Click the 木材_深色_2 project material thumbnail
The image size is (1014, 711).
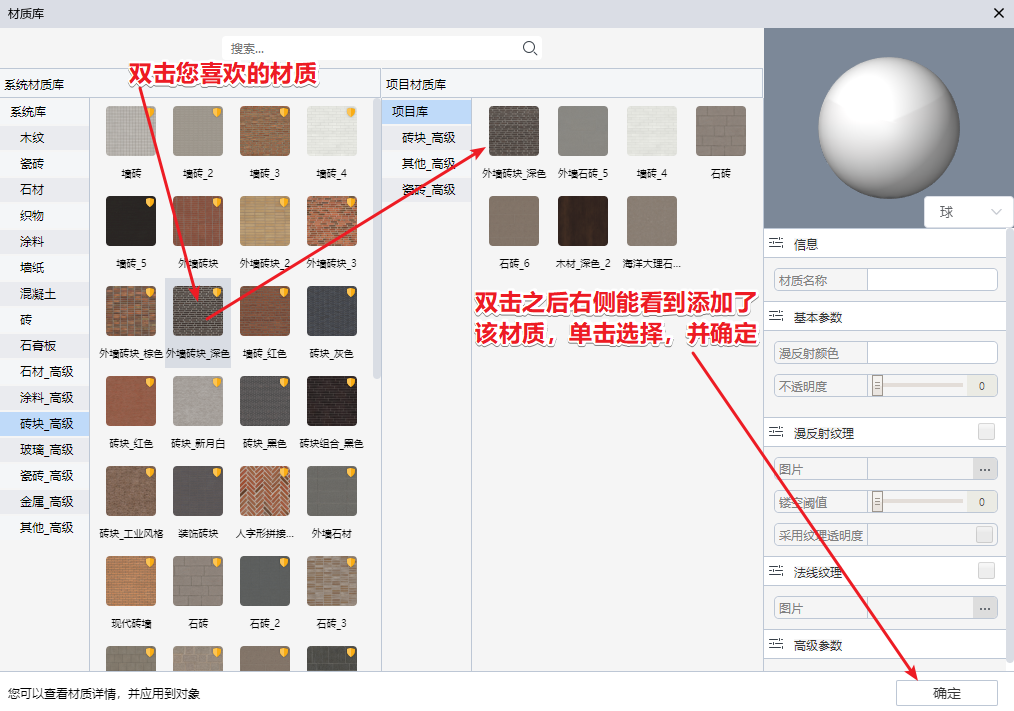583,221
